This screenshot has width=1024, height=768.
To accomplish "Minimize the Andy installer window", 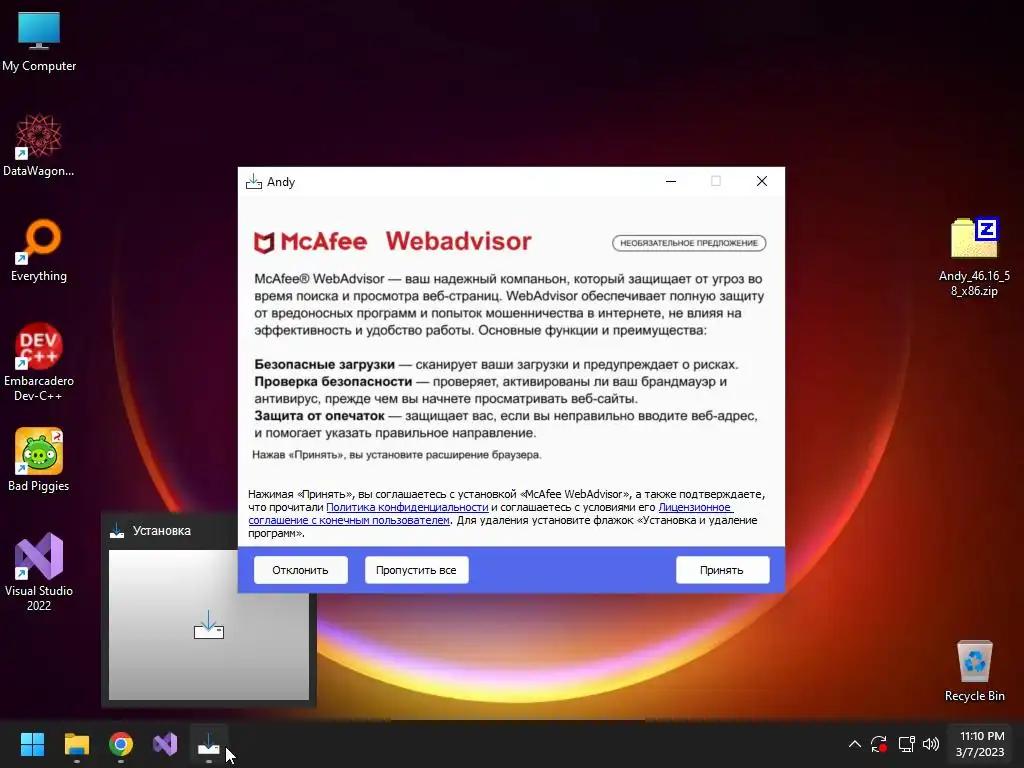I will coord(671,181).
